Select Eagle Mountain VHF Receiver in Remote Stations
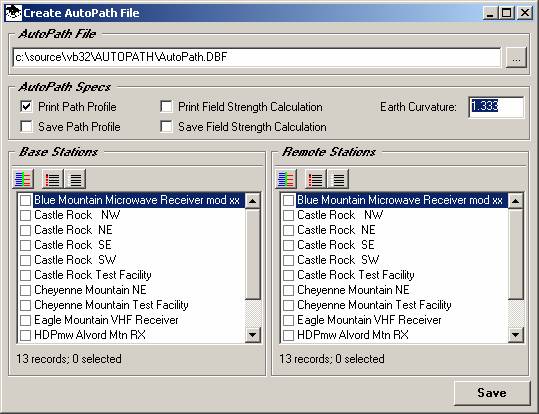 click(x=369, y=320)
